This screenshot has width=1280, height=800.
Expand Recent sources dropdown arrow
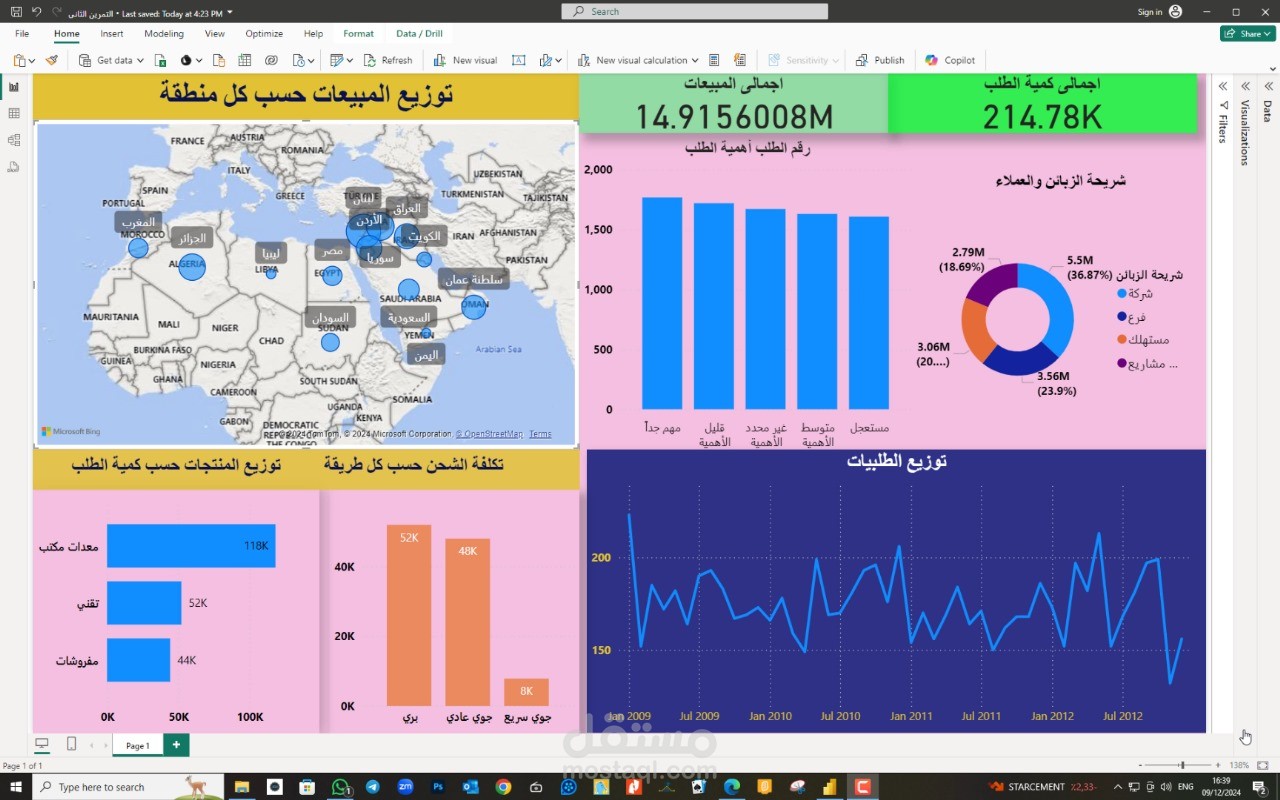(x=312, y=61)
